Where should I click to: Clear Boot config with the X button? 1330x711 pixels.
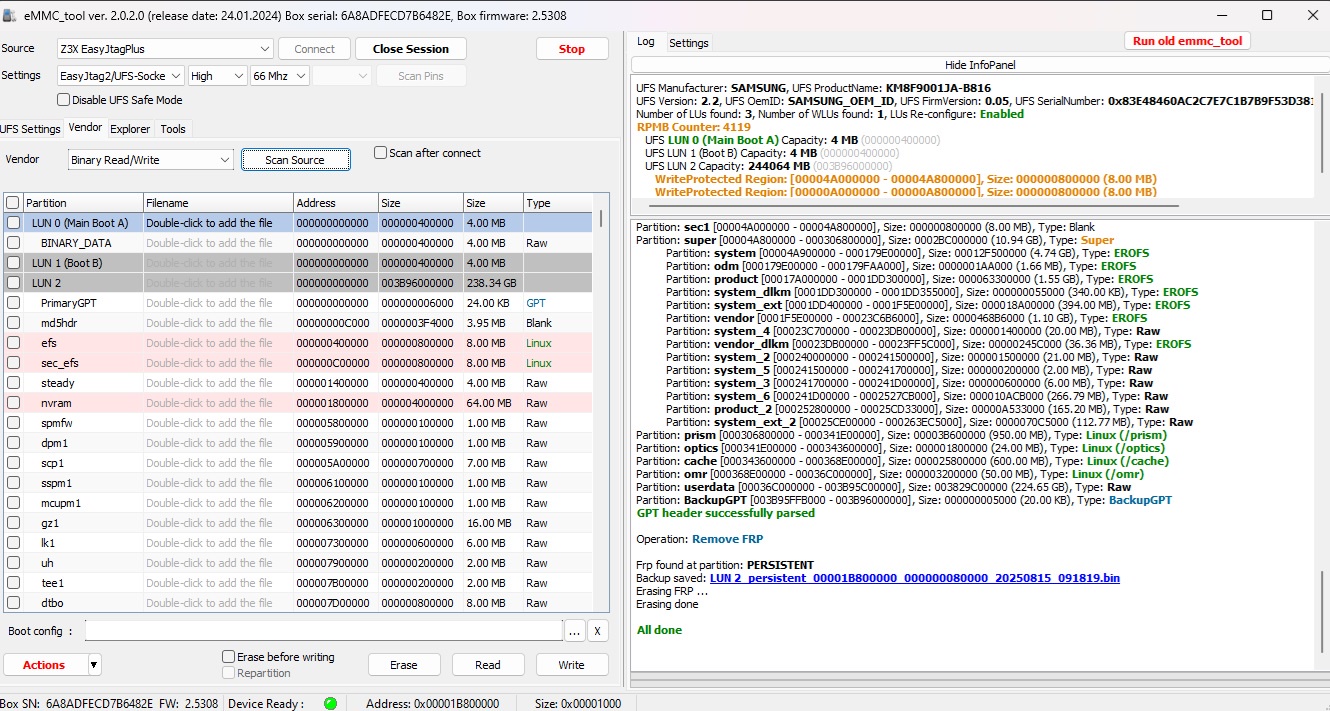point(597,631)
